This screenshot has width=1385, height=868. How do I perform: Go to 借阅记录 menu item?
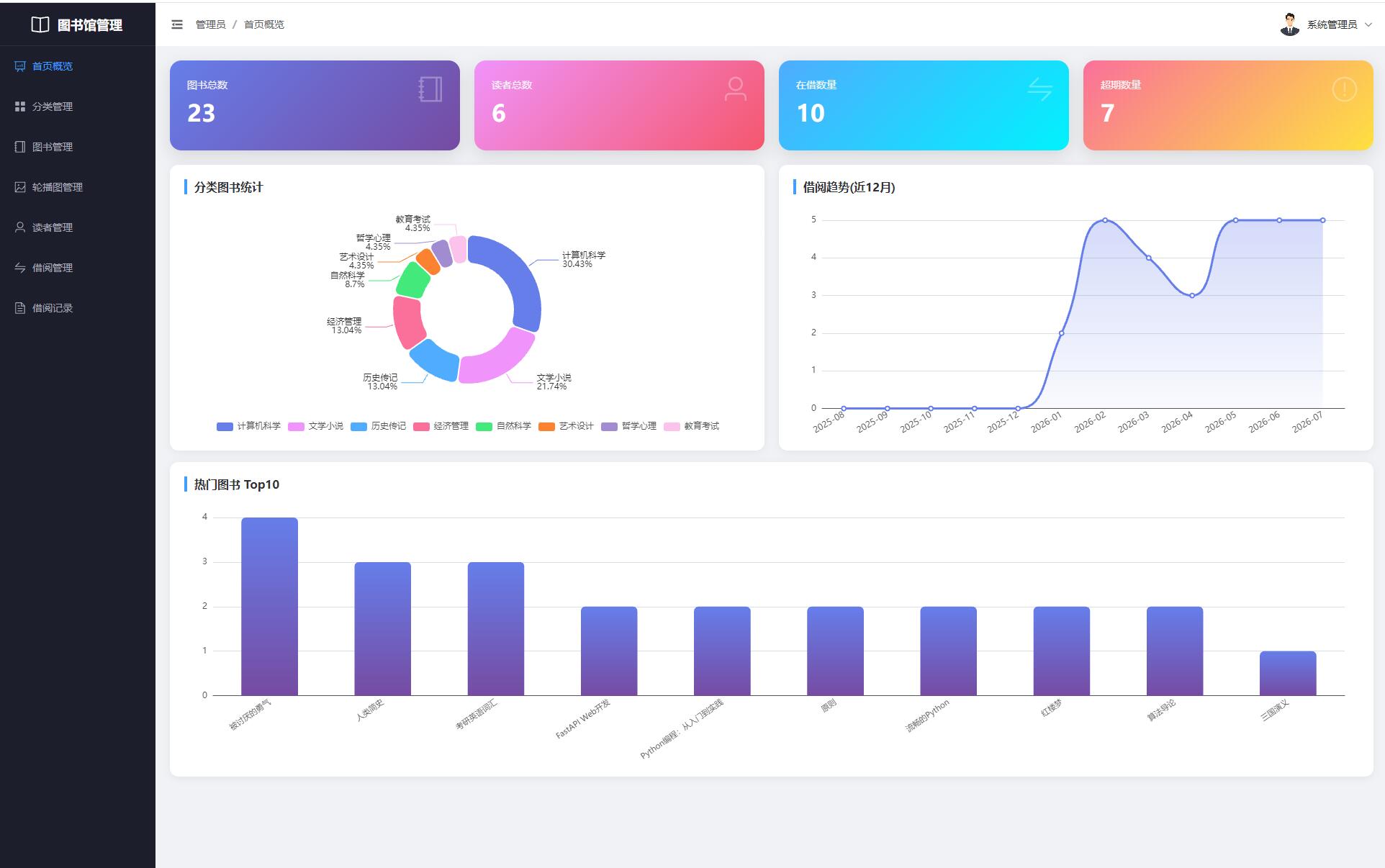[78, 308]
